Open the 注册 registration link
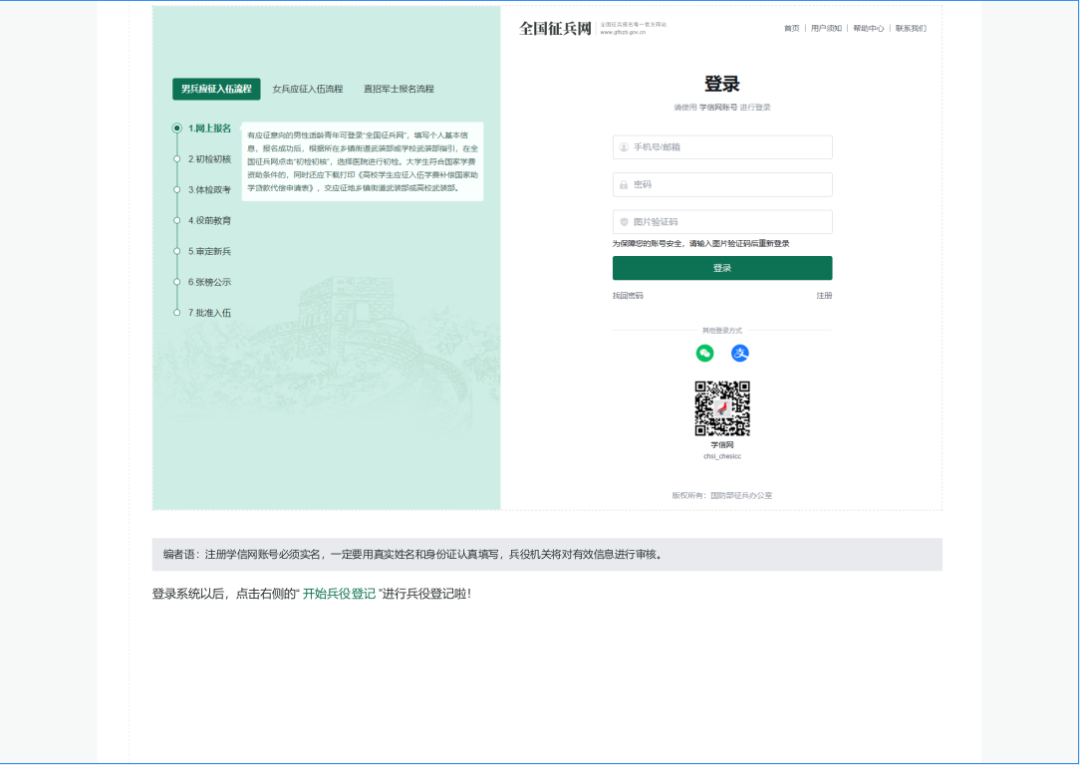The image size is (1080, 765). tap(825, 295)
